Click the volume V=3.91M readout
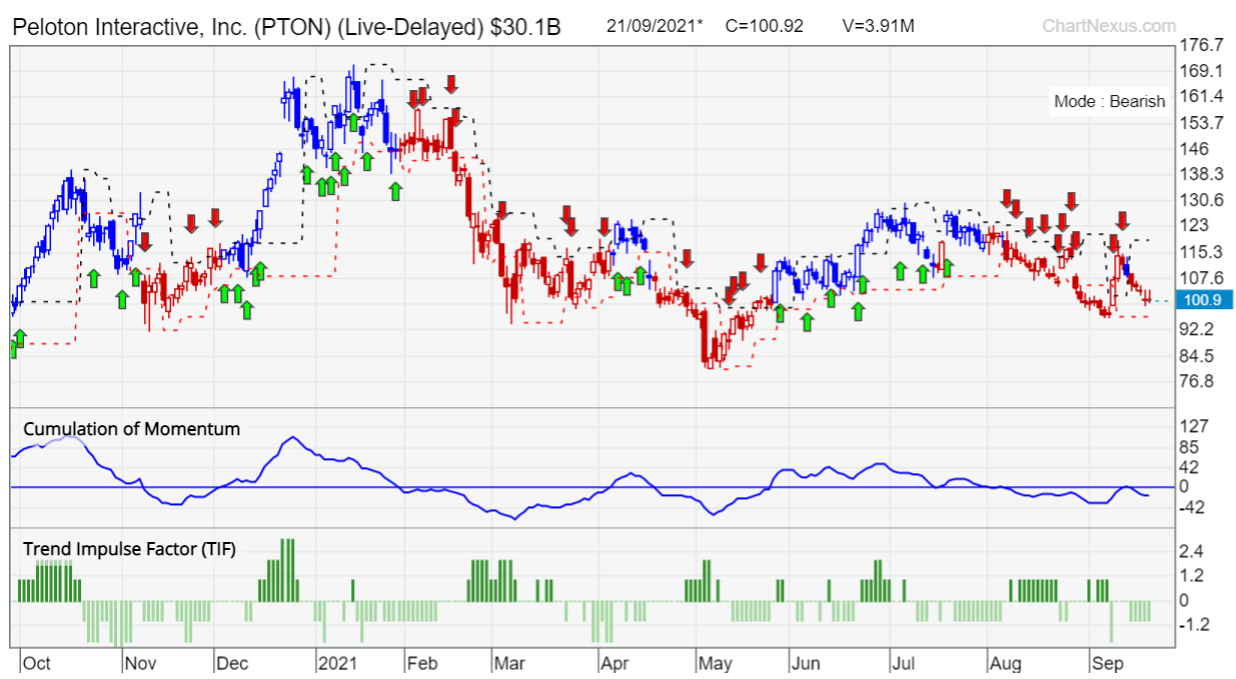The width and height of the screenshot is (1236, 679). [x=877, y=25]
